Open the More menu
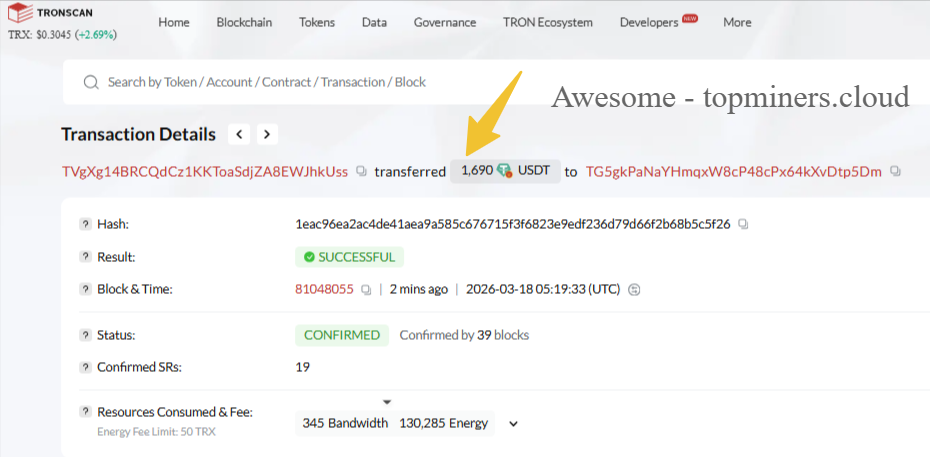The height and width of the screenshot is (457, 930). [737, 23]
